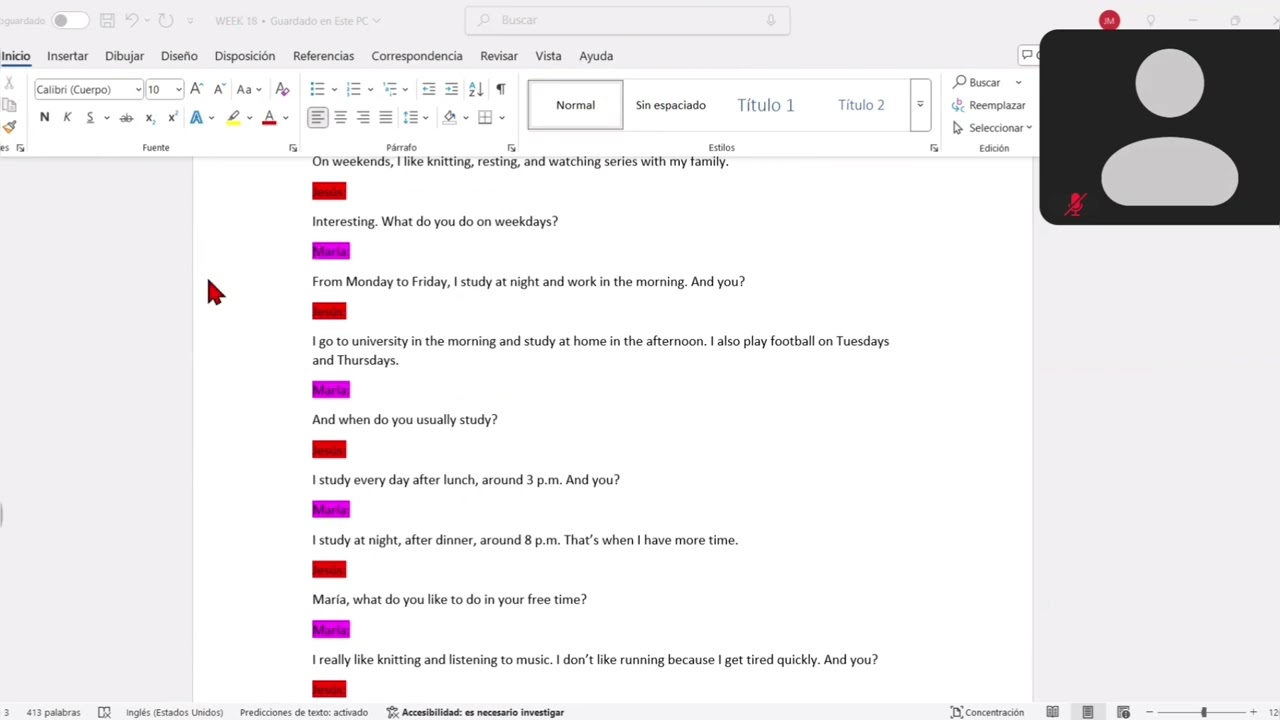Switch to web layout view
The height and width of the screenshot is (720, 1280).
(1123, 712)
